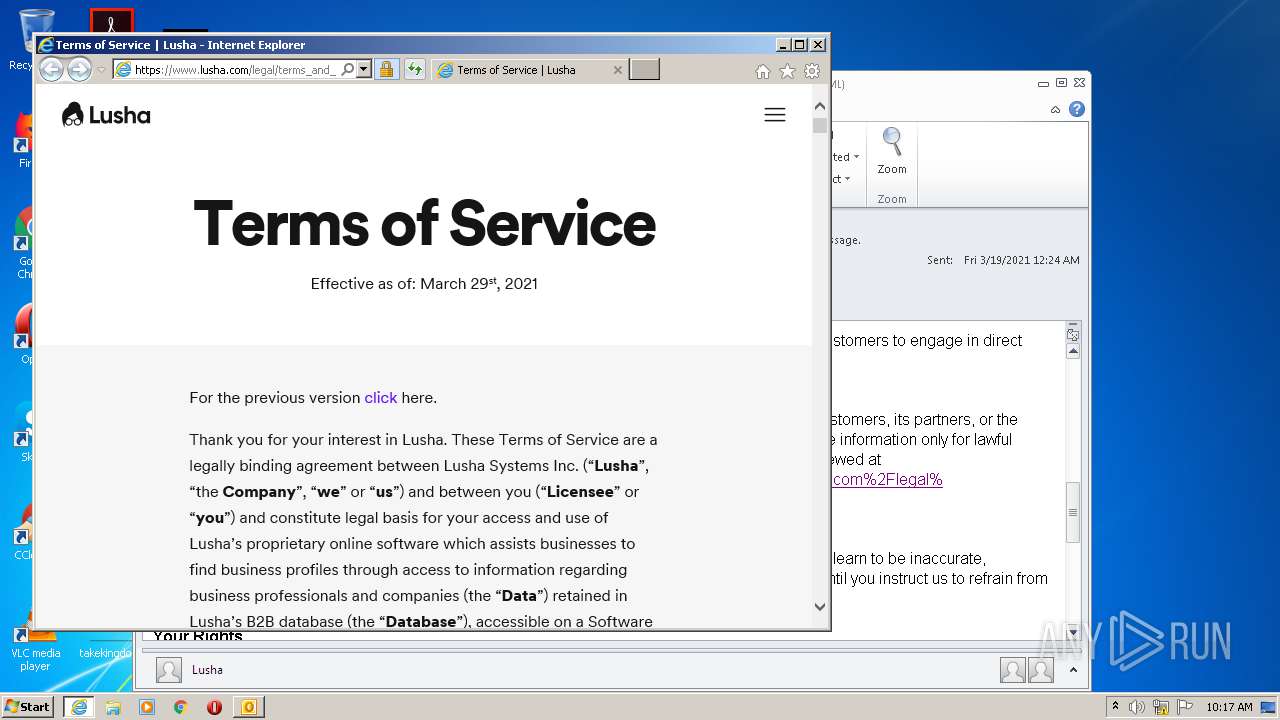The width and height of the screenshot is (1280, 720).
Task: Open IE tools gear menu
Action: click(812, 71)
